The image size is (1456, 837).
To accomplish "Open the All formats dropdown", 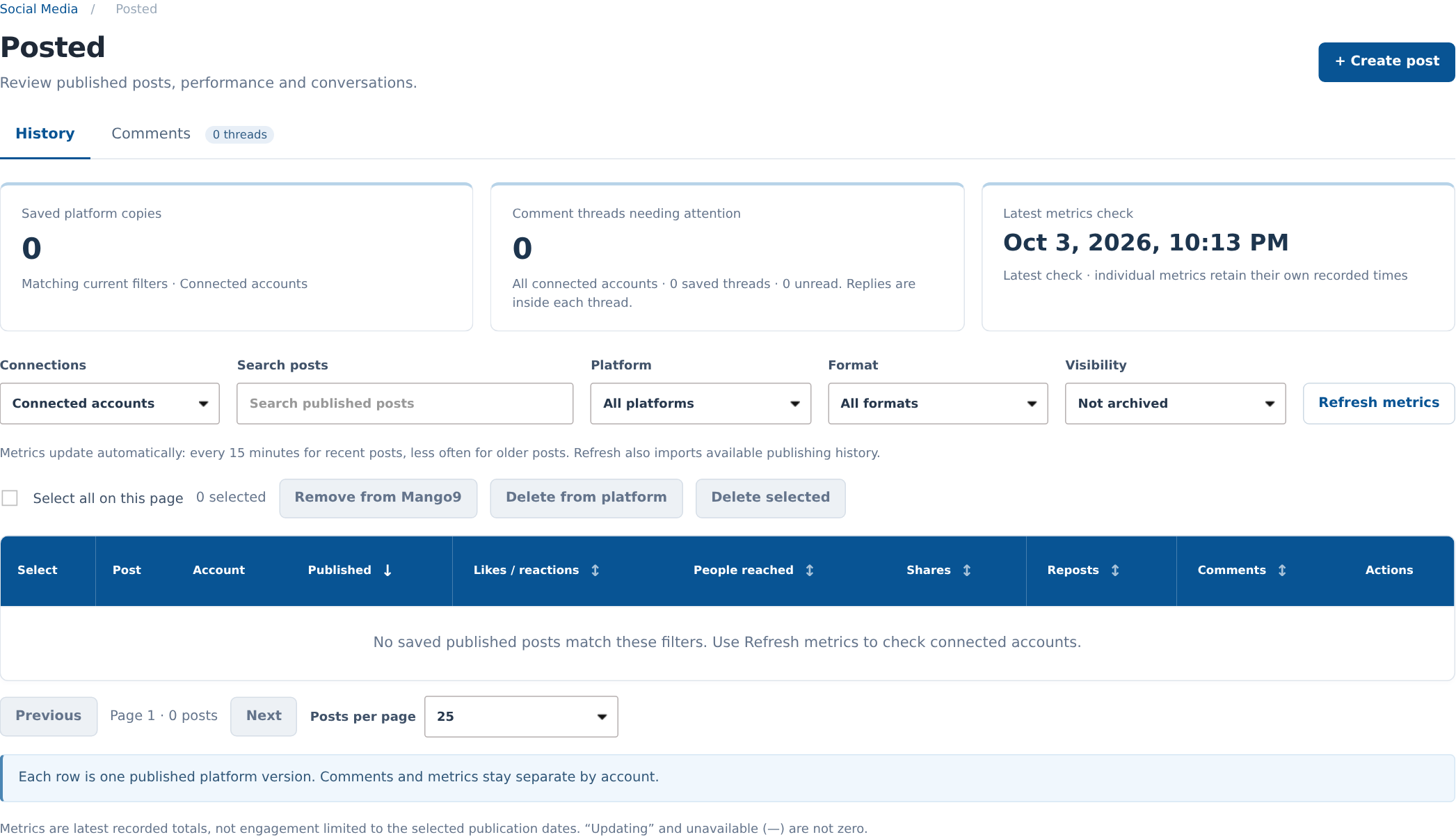I will pyautogui.click(x=938, y=404).
